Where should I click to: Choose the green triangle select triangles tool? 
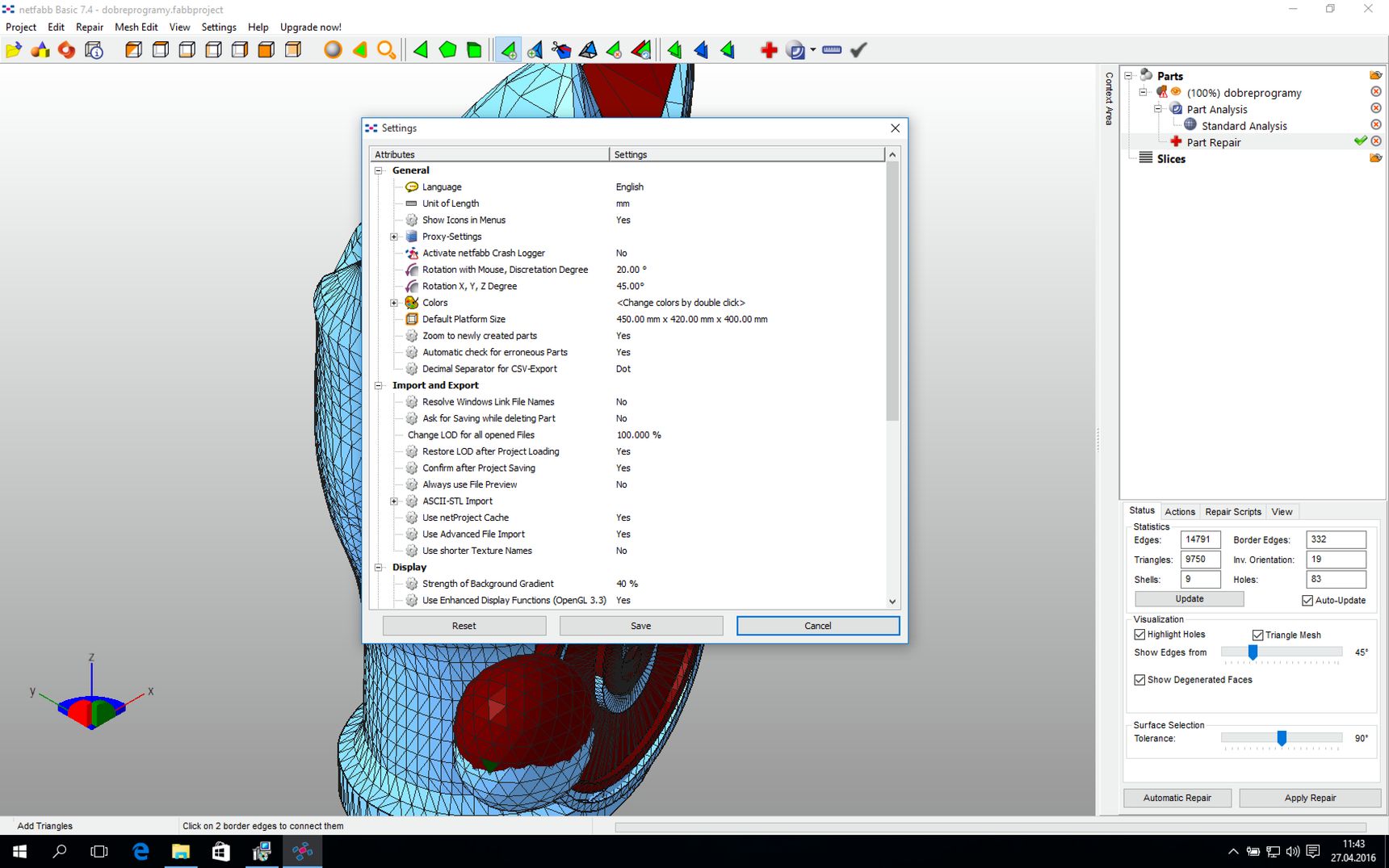coord(420,50)
